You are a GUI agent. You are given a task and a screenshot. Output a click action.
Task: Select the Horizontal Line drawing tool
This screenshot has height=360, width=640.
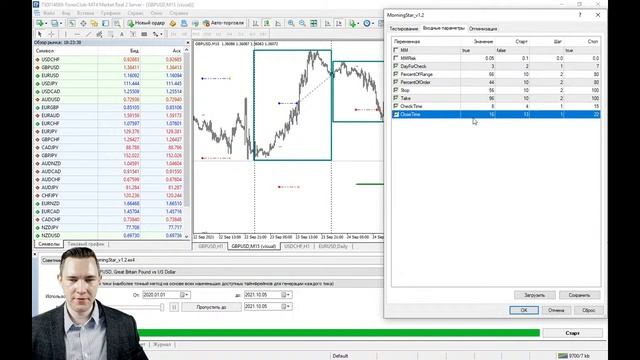(77, 34)
